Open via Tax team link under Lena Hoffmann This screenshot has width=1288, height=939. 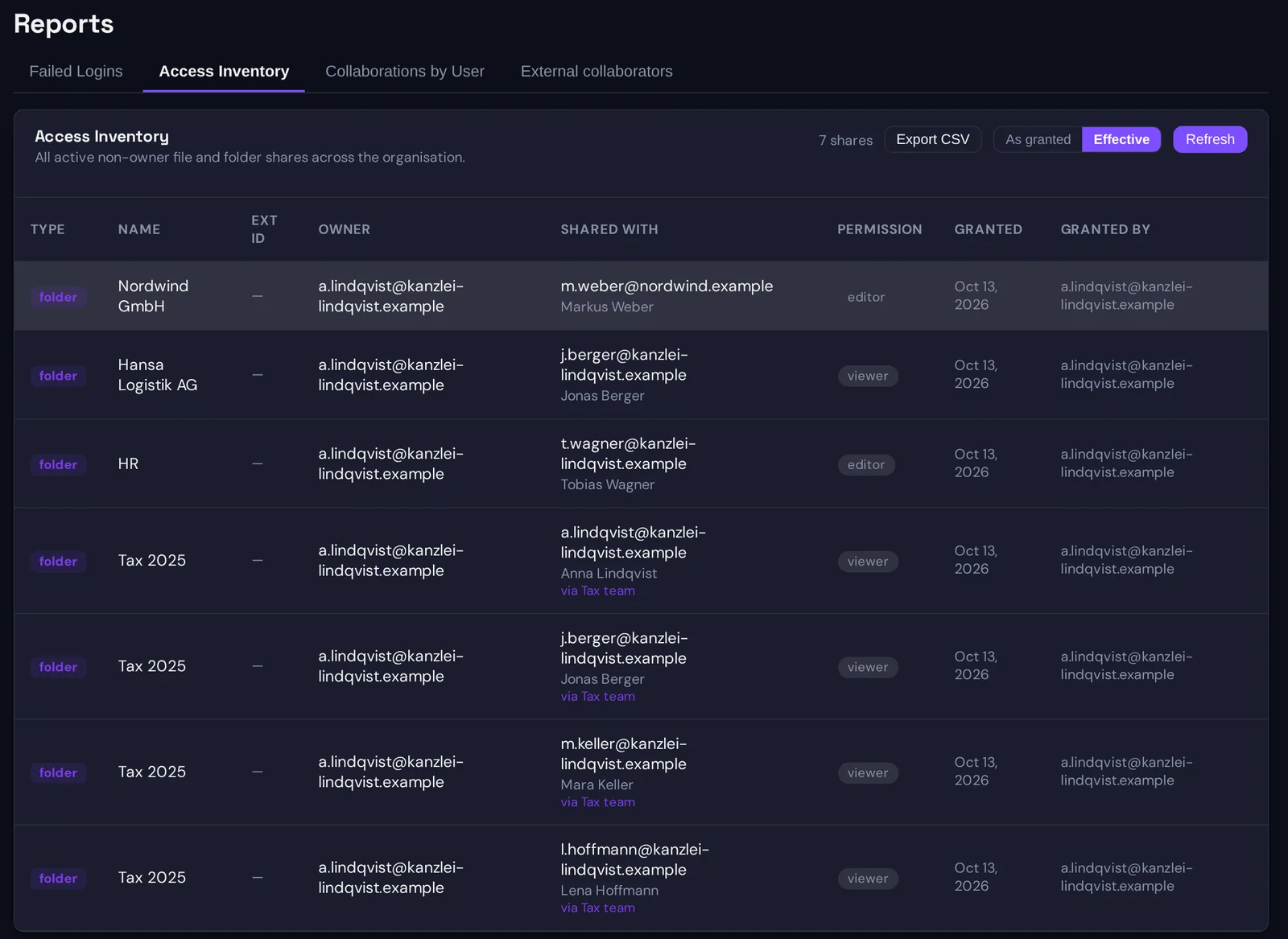(598, 908)
